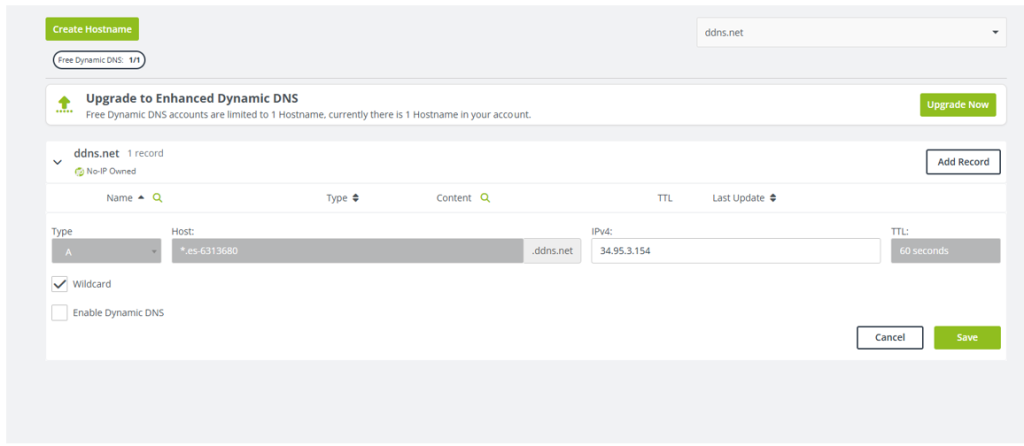
Task: Click the Content column search icon
Action: (x=485, y=198)
